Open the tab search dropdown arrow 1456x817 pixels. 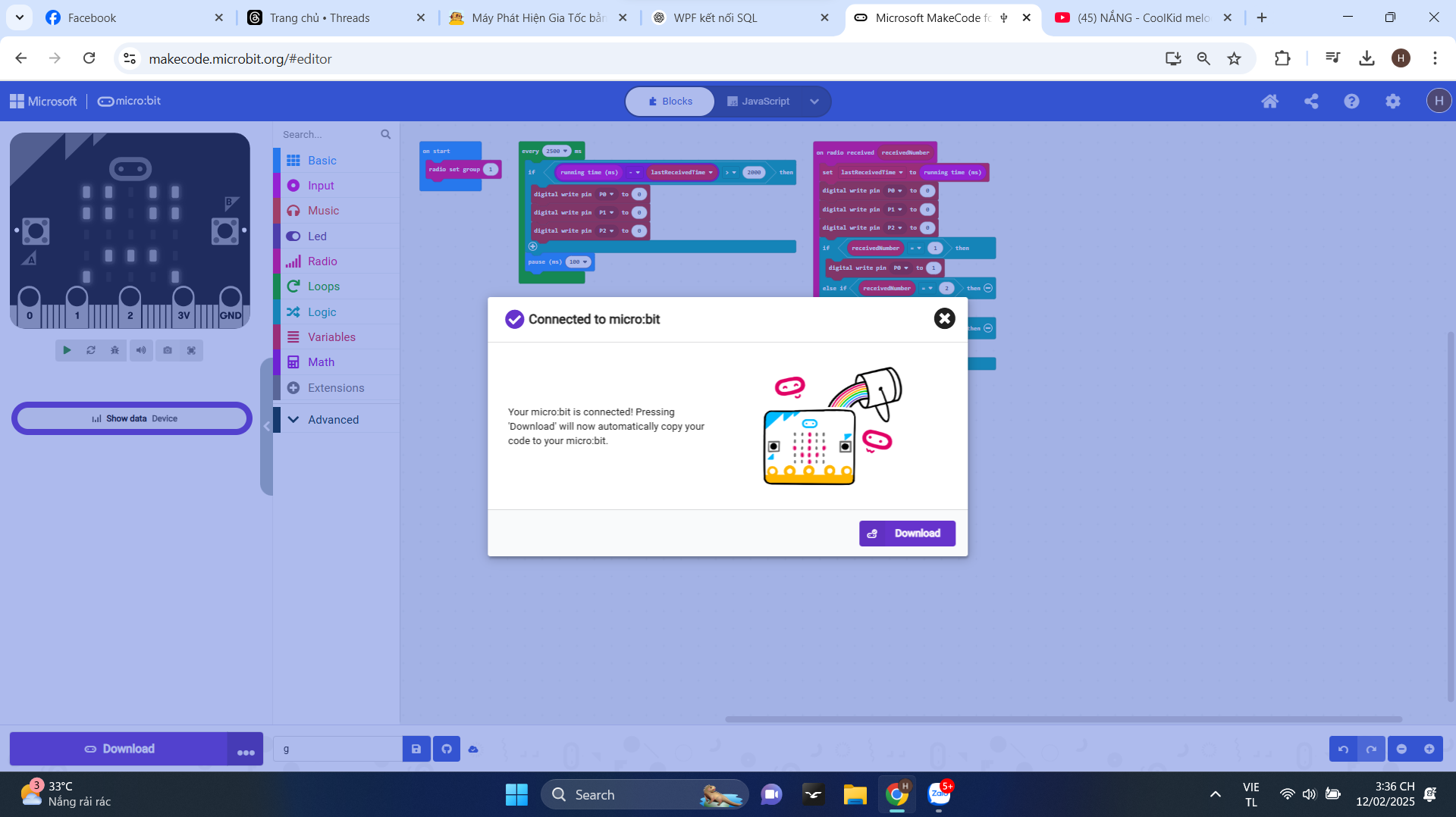pyautogui.click(x=19, y=17)
